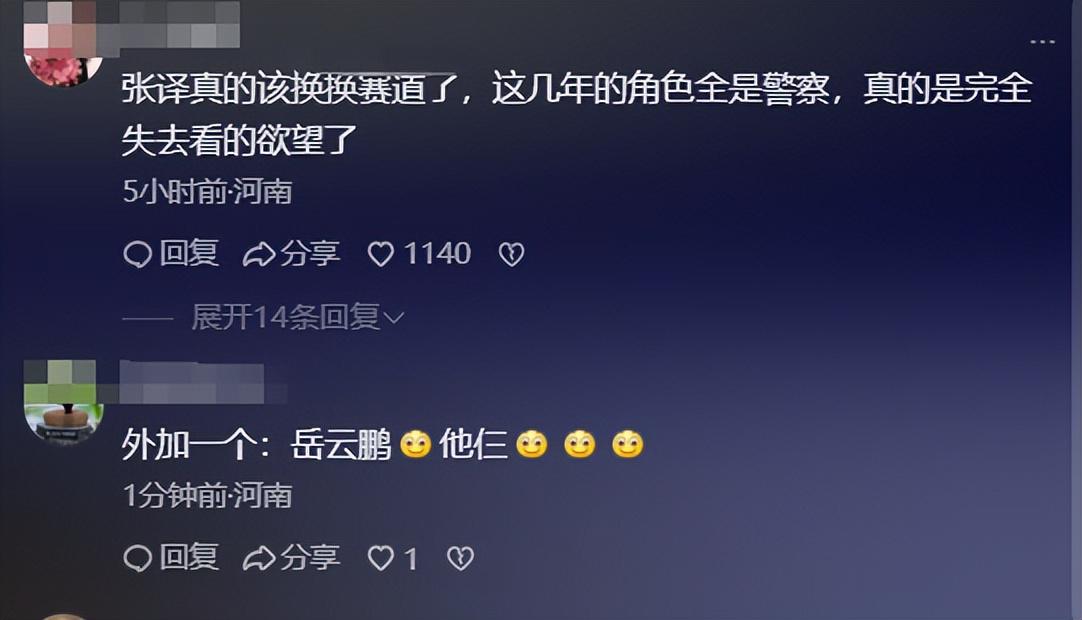
Task: Click the 岳云鹏 comment text
Action: tap(382, 444)
